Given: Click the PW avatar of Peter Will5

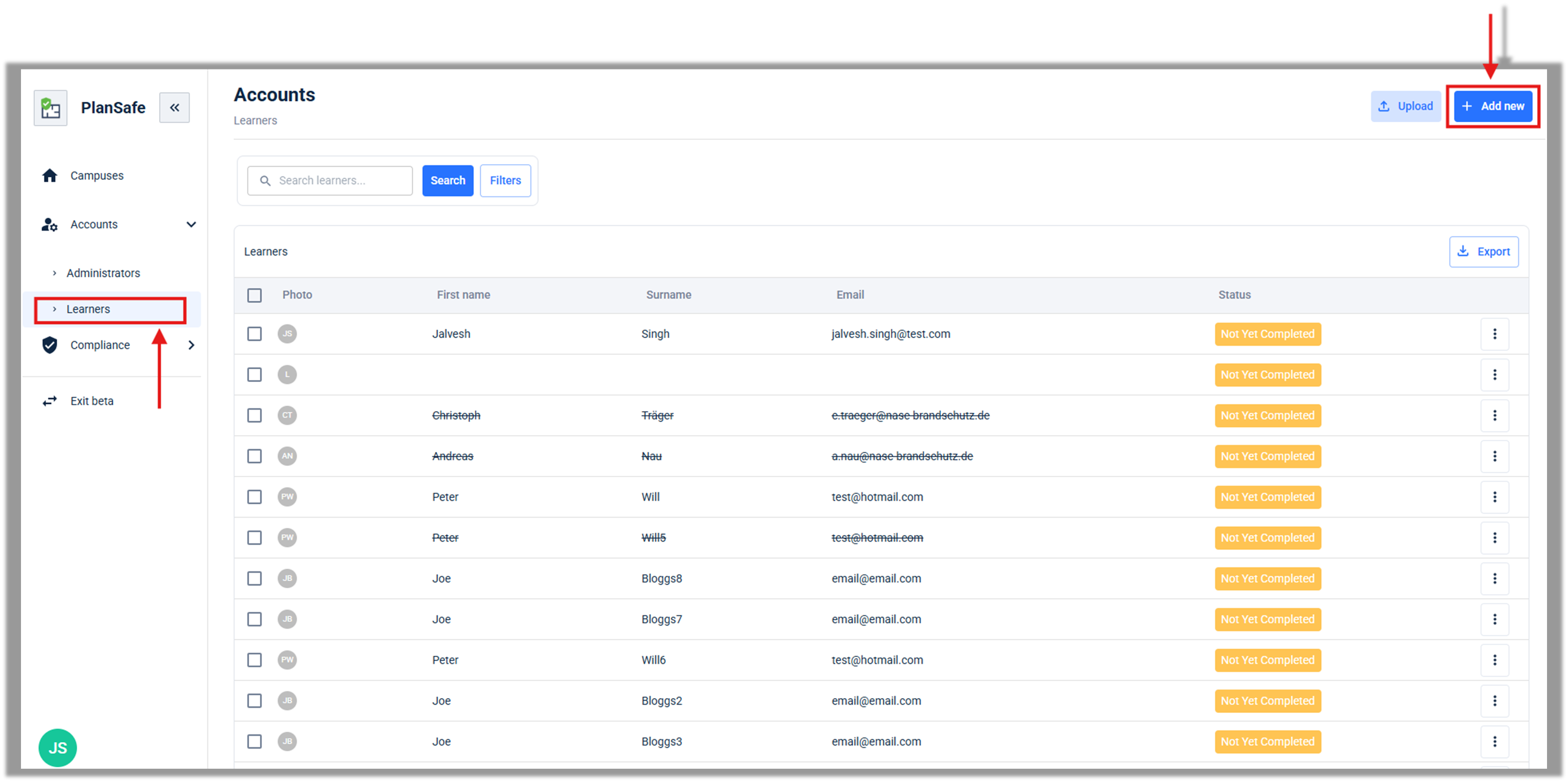Looking at the screenshot, I should pos(287,538).
